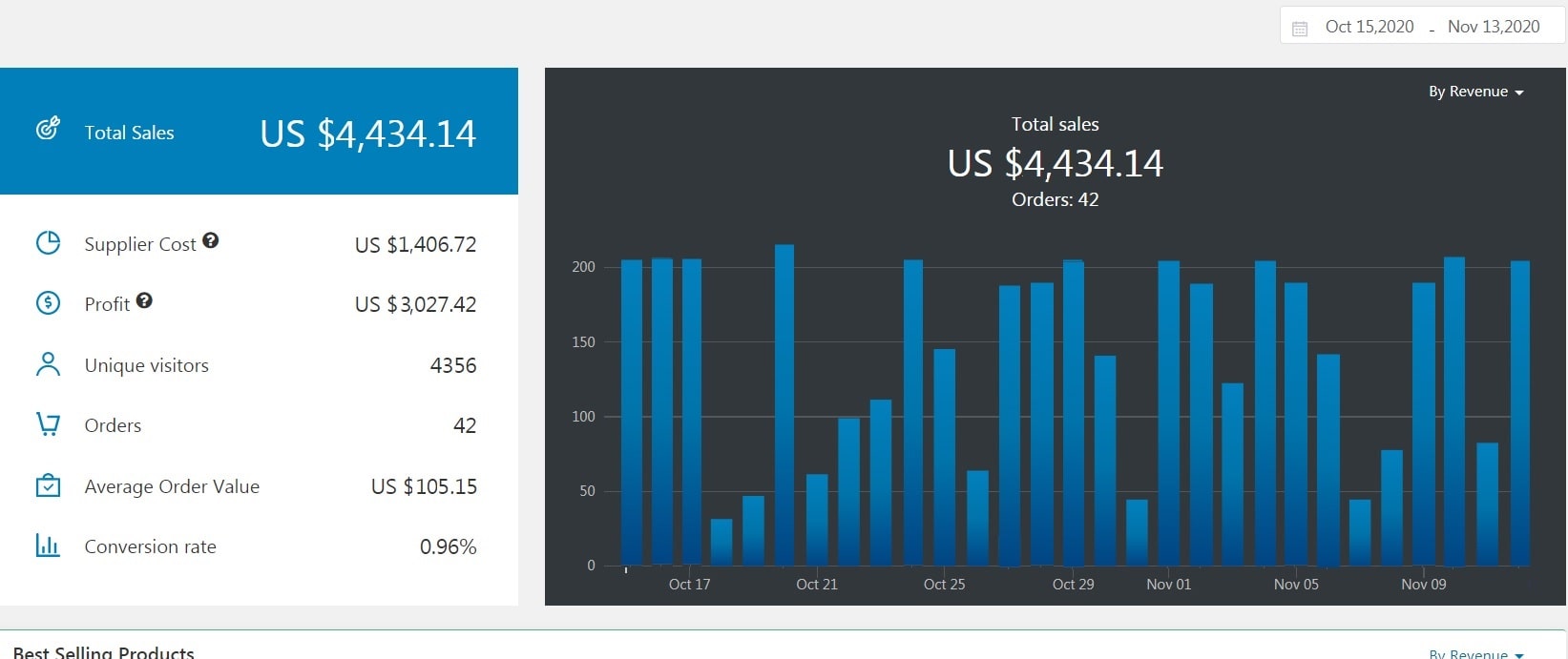Open the Profit help question mark icon
Screen dimensions: 1568x659
pos(144,301)
